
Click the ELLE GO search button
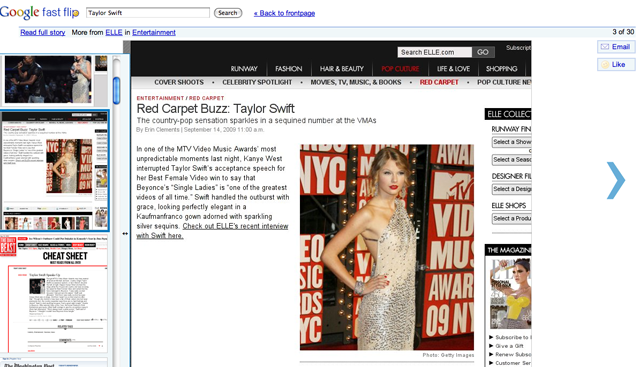[x=483, y=52]
